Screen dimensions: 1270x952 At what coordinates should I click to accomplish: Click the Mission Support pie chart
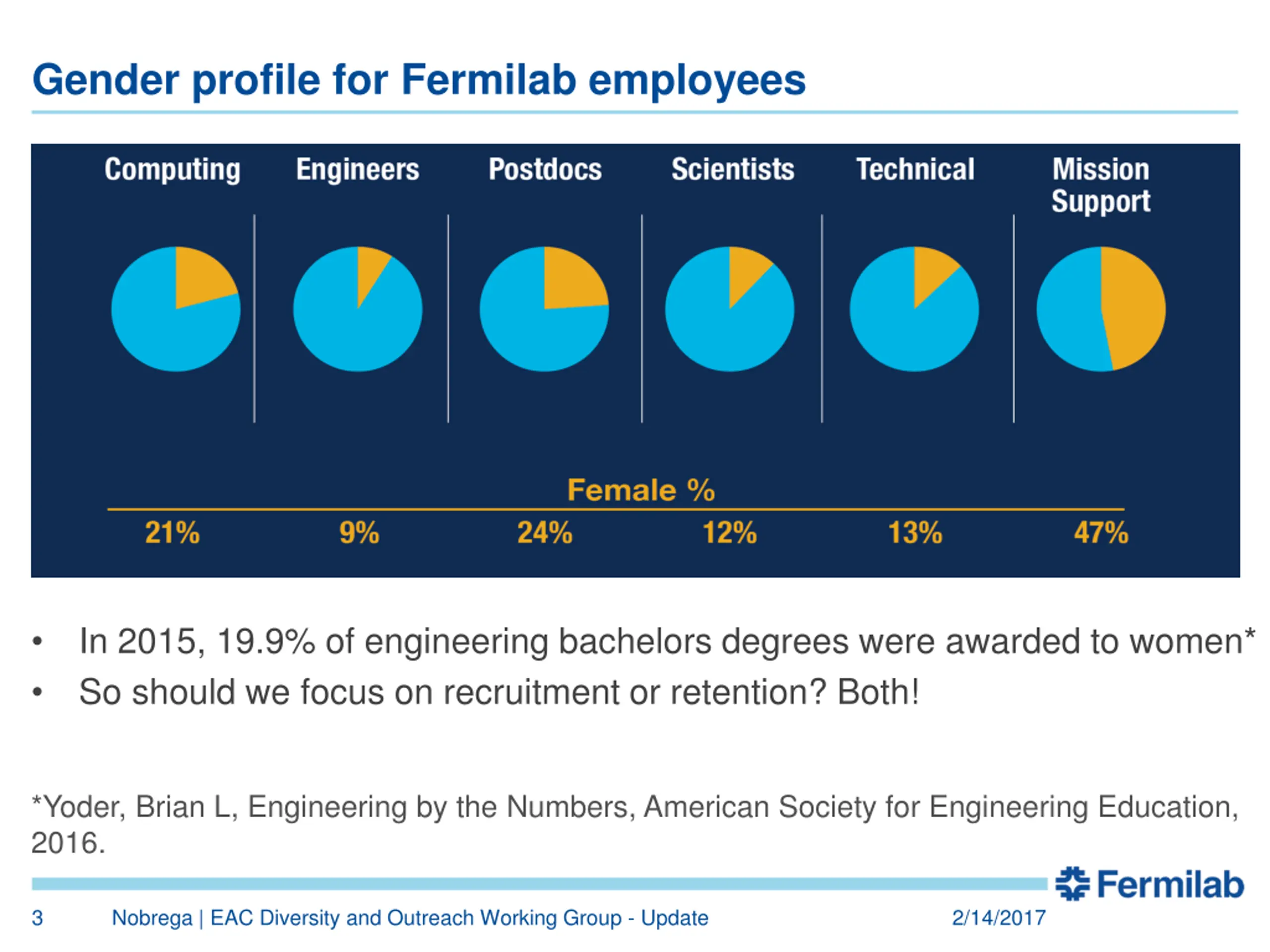pyautogui.click(x=1101, y=309)
